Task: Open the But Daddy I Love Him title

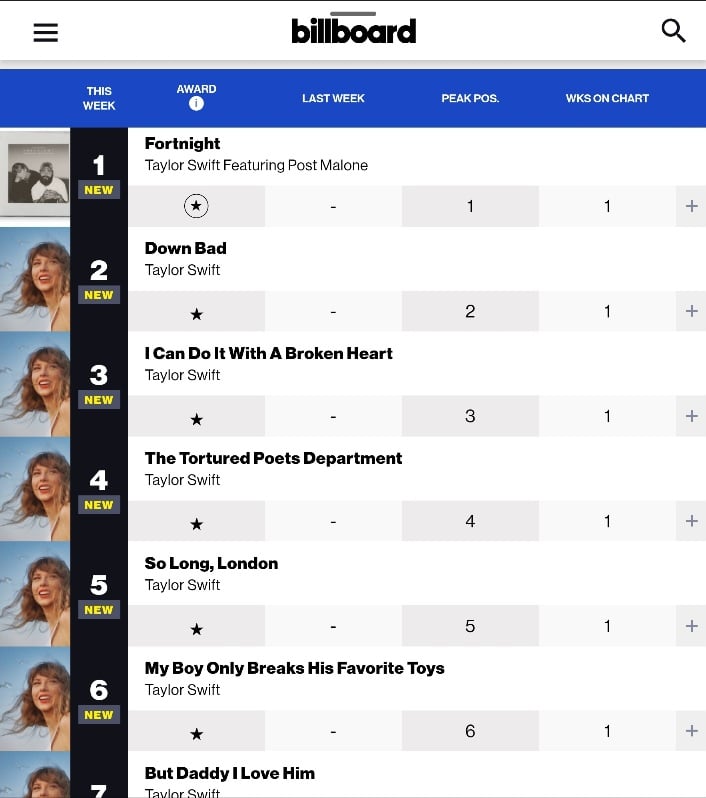Action: point(230,773)
